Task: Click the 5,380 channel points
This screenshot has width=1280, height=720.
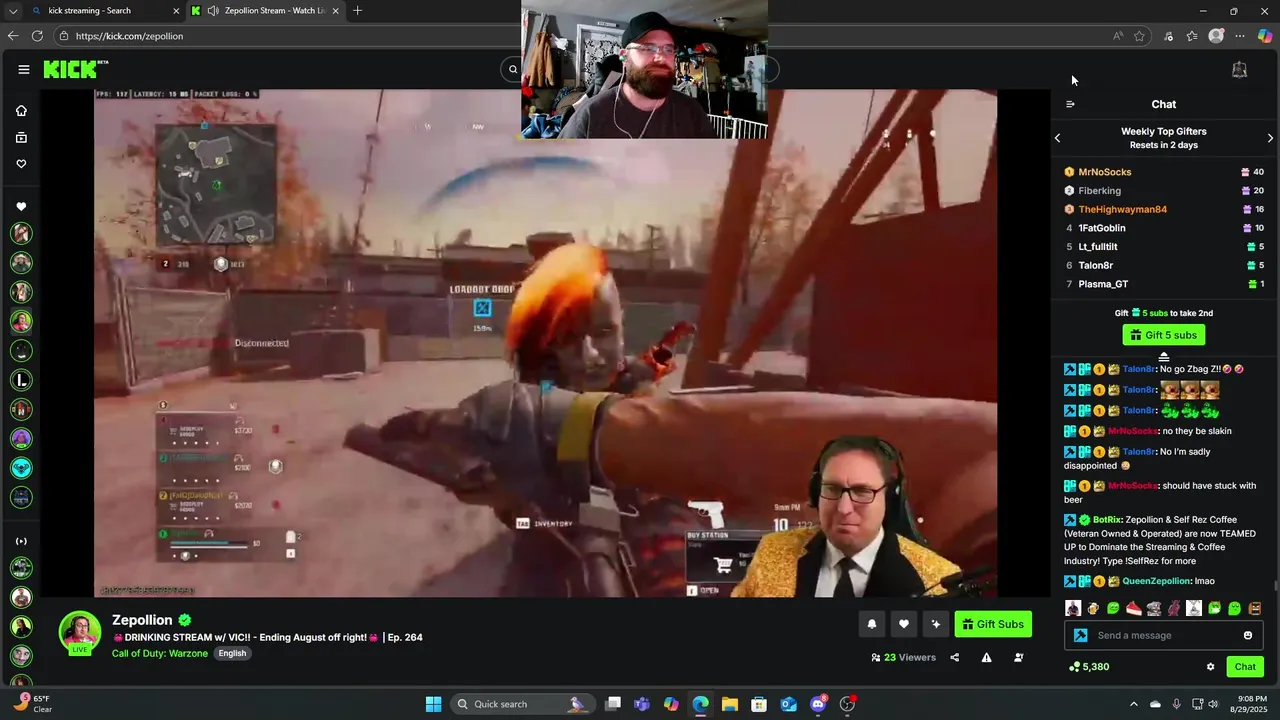Action: pyautogui.click(x=1089, y=667)
